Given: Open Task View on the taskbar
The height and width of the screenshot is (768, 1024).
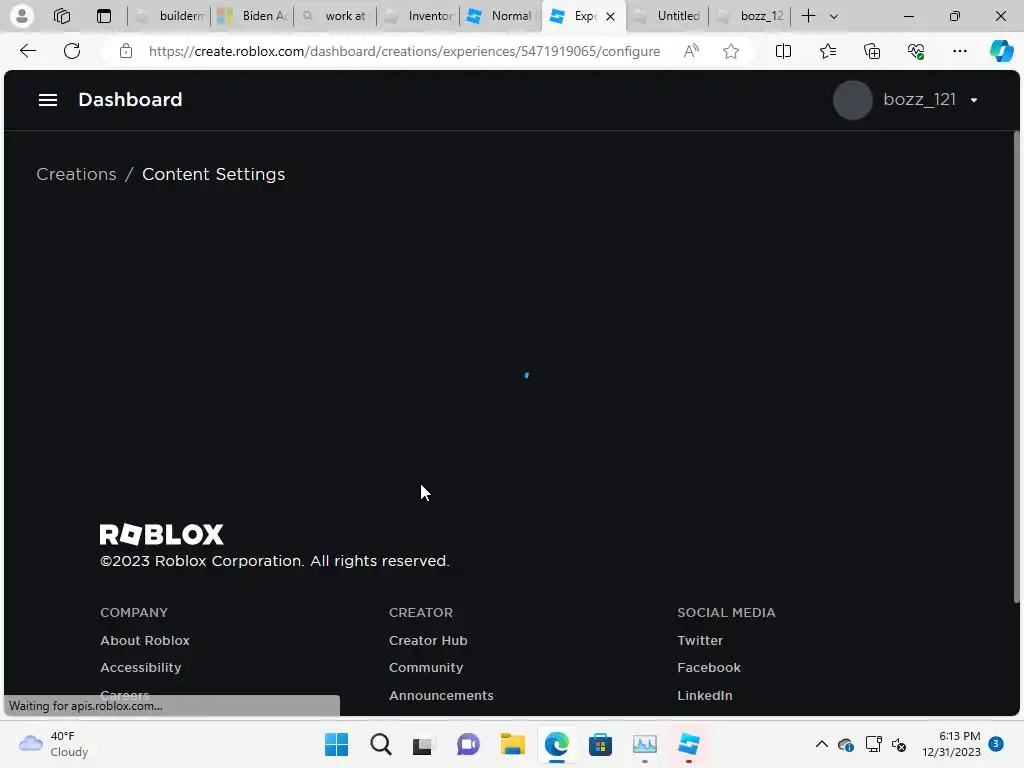Looking at the screenshot, I should click(x=423, y=744).
